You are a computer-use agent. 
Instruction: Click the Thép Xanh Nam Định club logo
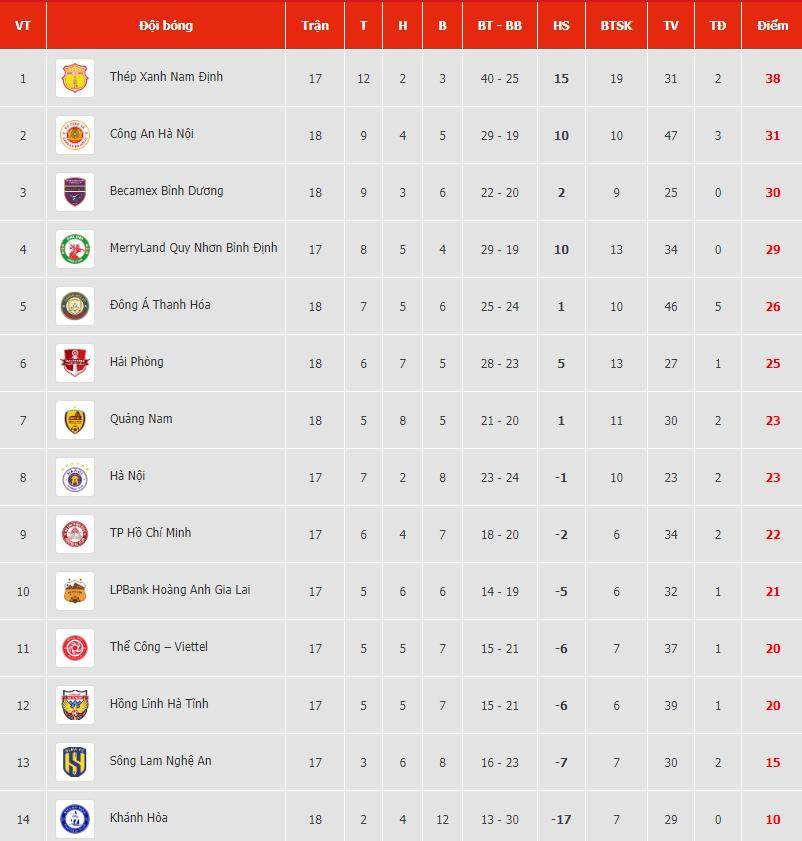pyautogui.click(x=75, y=78)
